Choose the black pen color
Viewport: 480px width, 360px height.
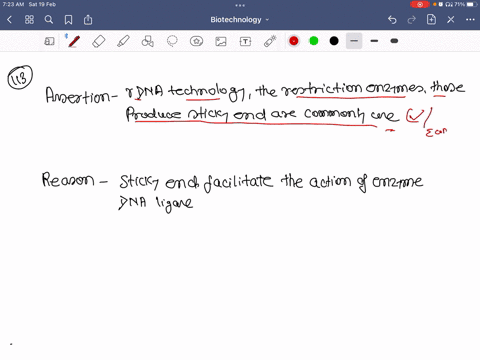click(x=334, y=41)
